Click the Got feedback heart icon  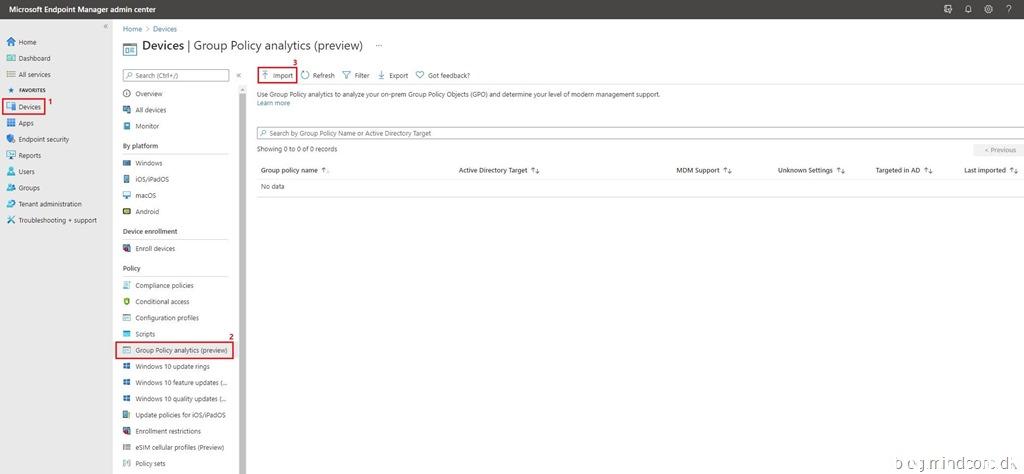tap(420, 75)
